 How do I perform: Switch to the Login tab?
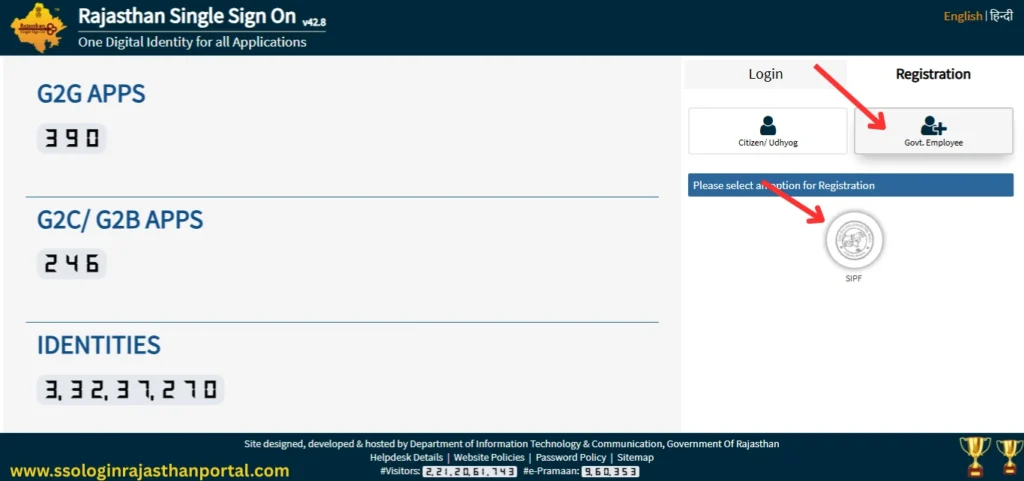point(765,74)
